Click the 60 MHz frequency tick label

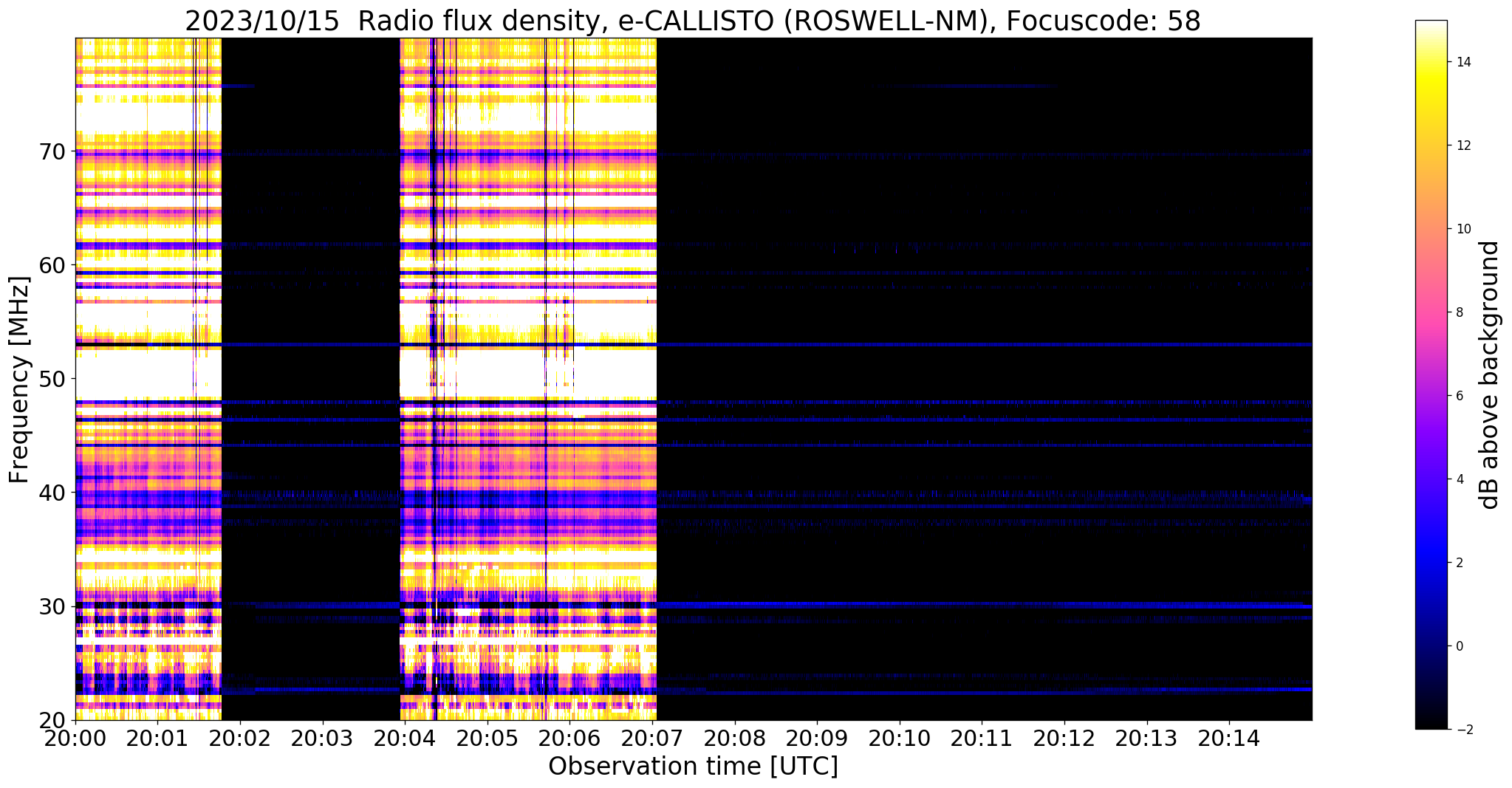click(x=53, y=265)
